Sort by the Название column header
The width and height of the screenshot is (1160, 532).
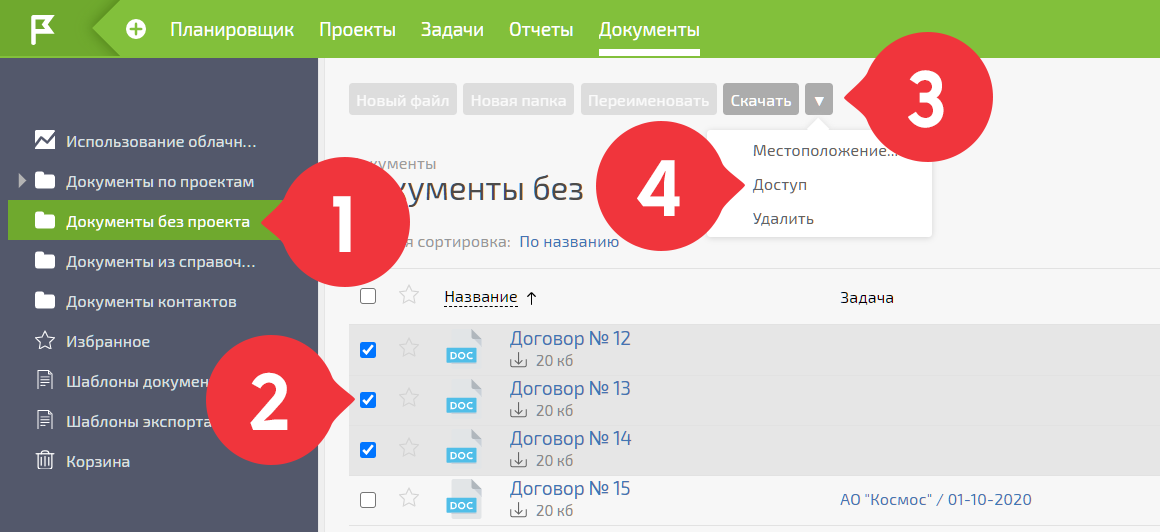coord(481,297)
